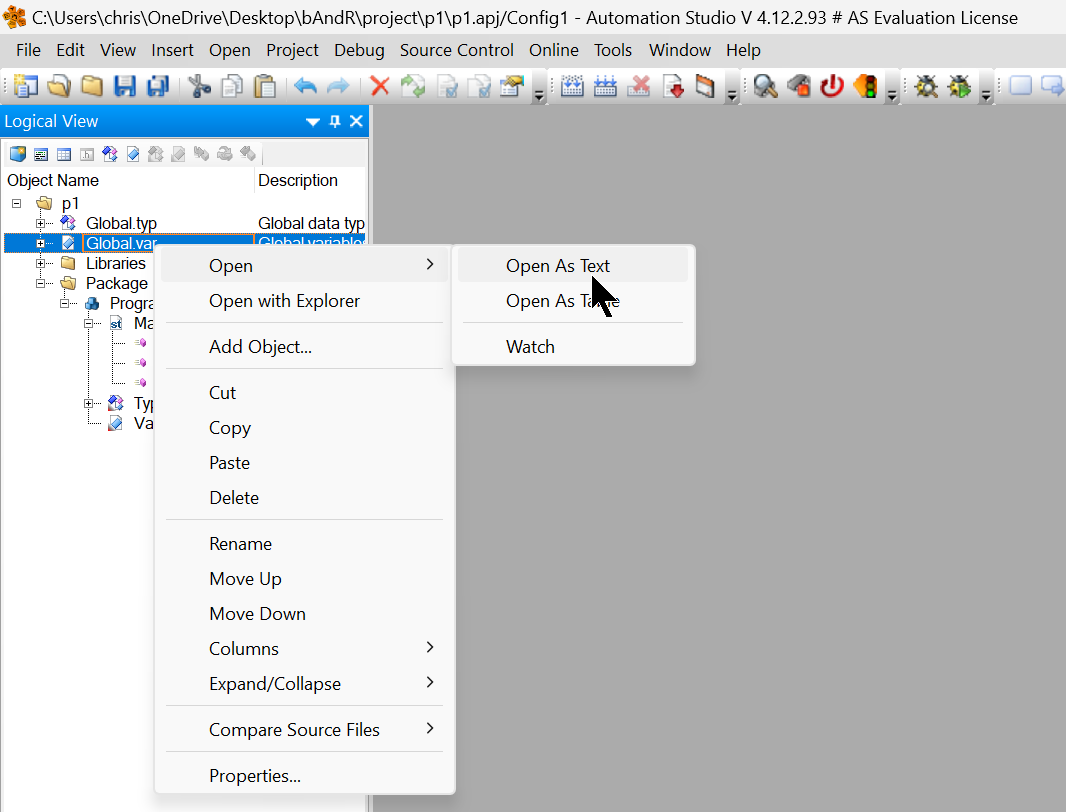Select Open As Table in submenu
Viewport: 1066px width, 812px height.
coord(573,301)
